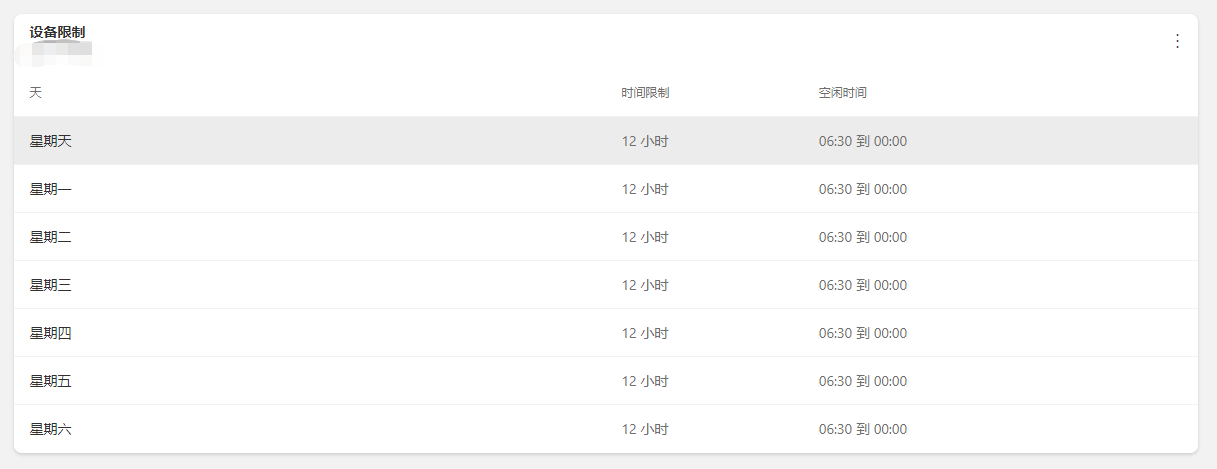Select the 星期四 row label

[51, 333]
